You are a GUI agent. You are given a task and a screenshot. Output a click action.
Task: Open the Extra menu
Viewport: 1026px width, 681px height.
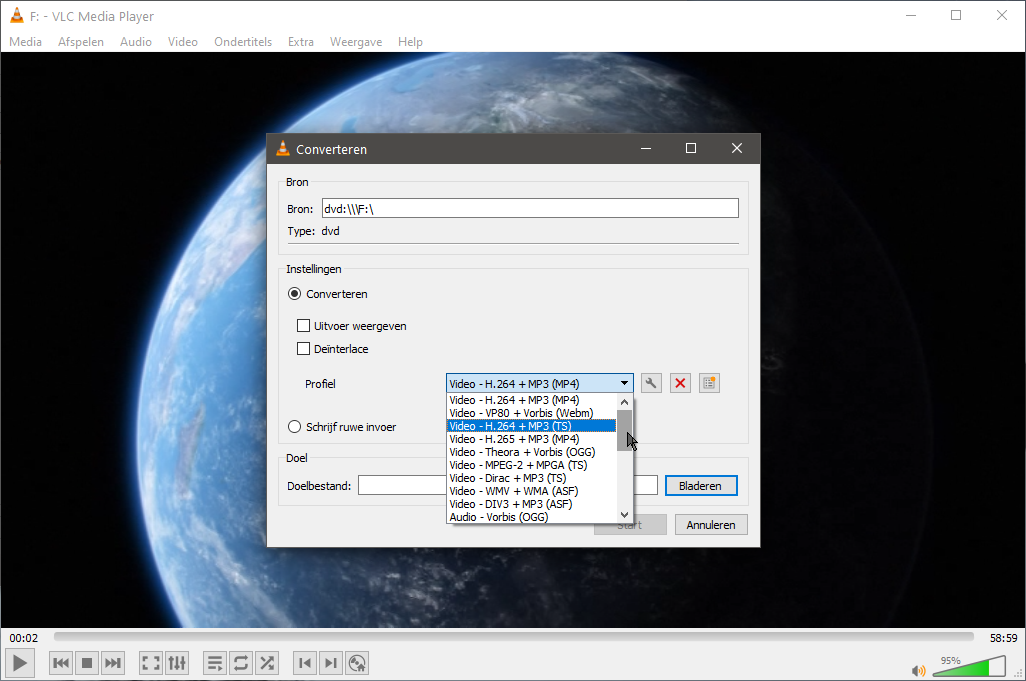click(301, 42)
